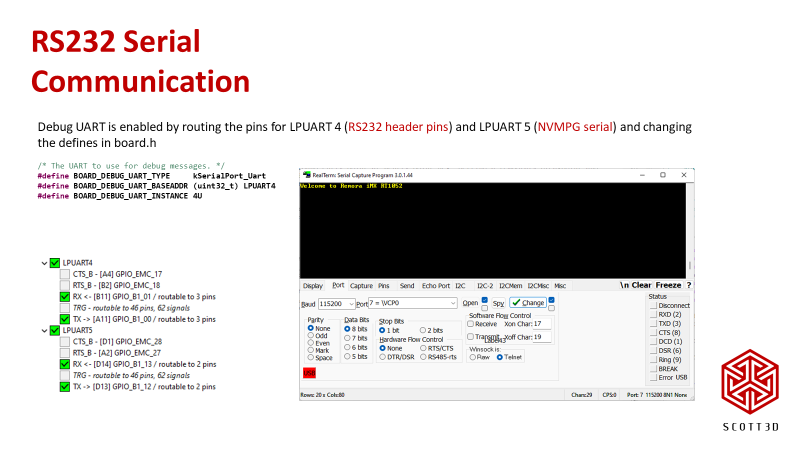
Task: Uncheck TX [D13] GPIO_B1_12 pin
Action: click(x=65, y=387)
